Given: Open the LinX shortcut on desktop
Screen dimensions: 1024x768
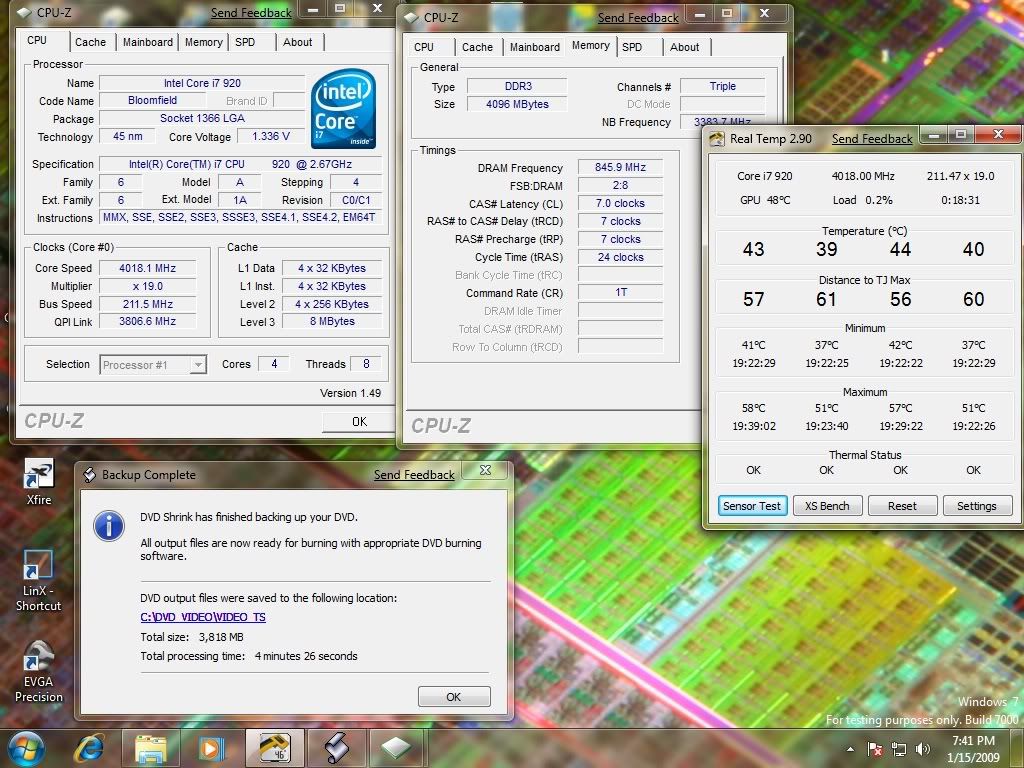Looking at the screenshot, I should tap(39, 581).
